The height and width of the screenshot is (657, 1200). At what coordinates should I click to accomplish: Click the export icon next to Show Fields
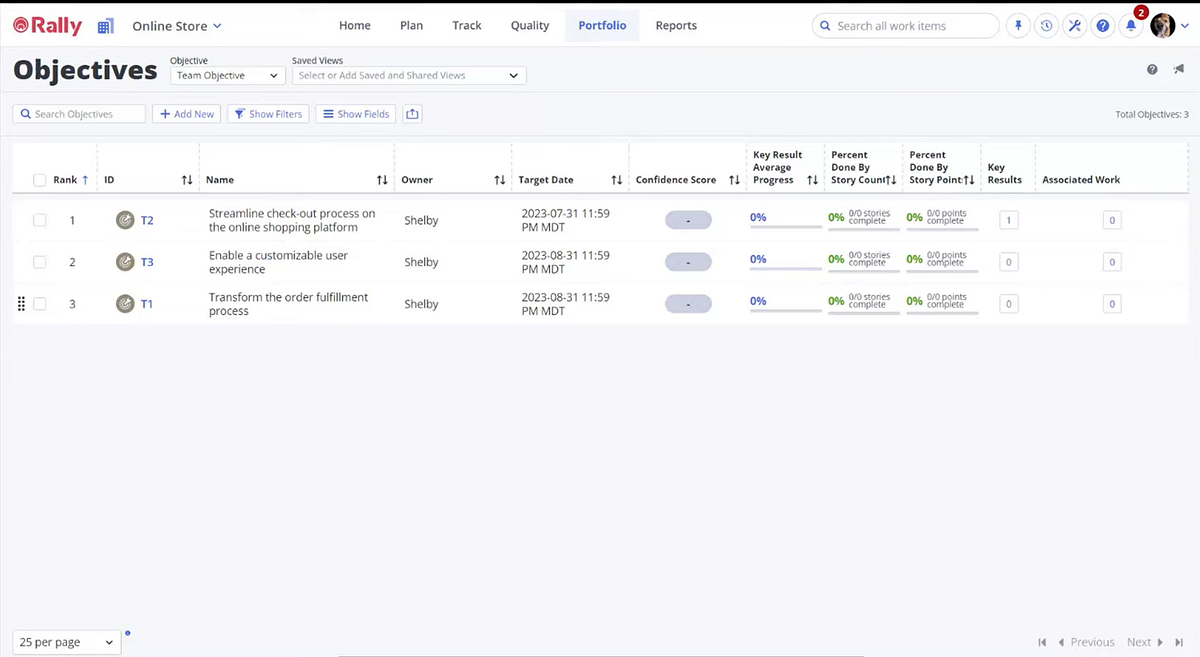412,113
